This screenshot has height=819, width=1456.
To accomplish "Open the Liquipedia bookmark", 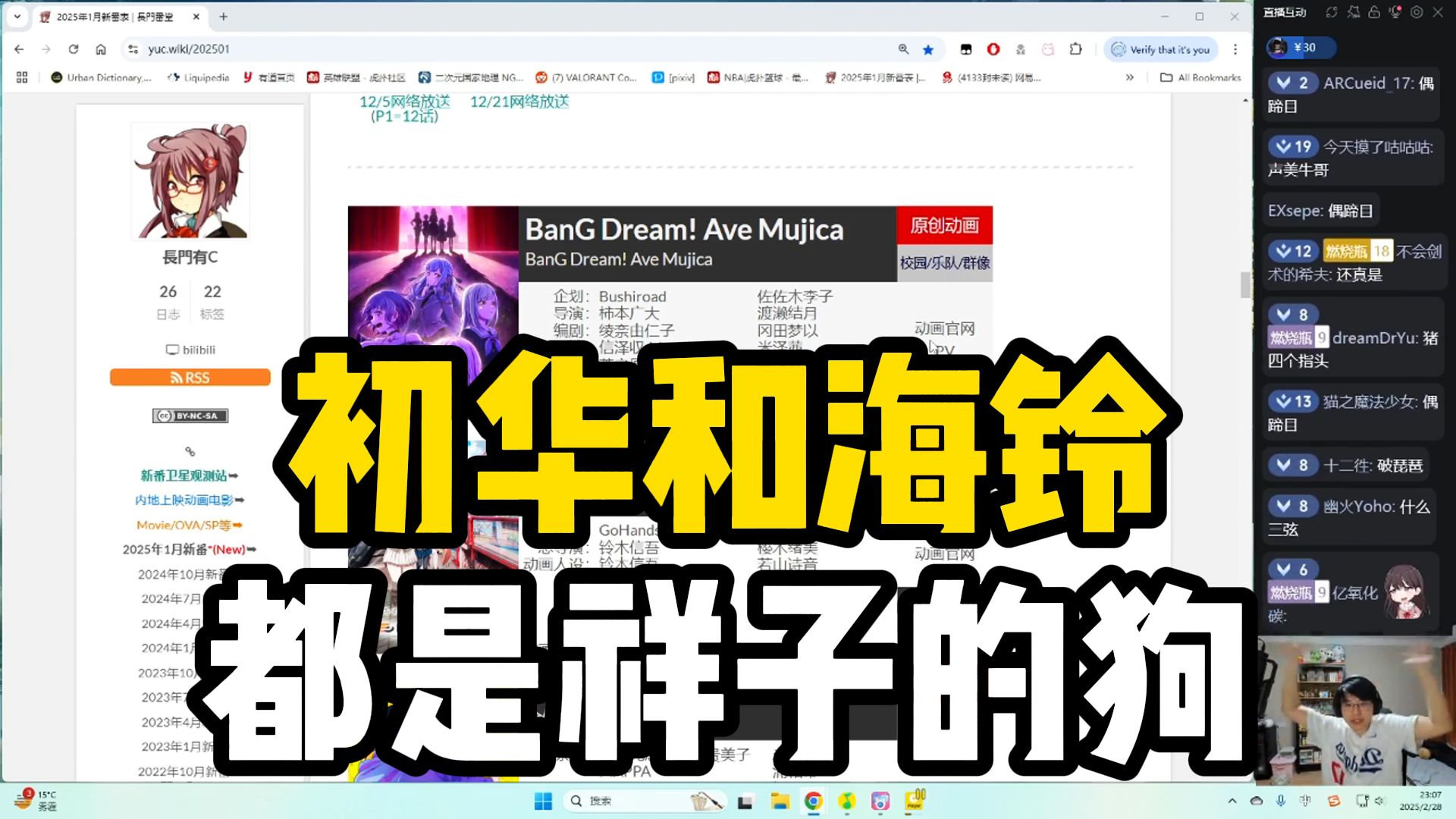I will click(x=199, y=77).
